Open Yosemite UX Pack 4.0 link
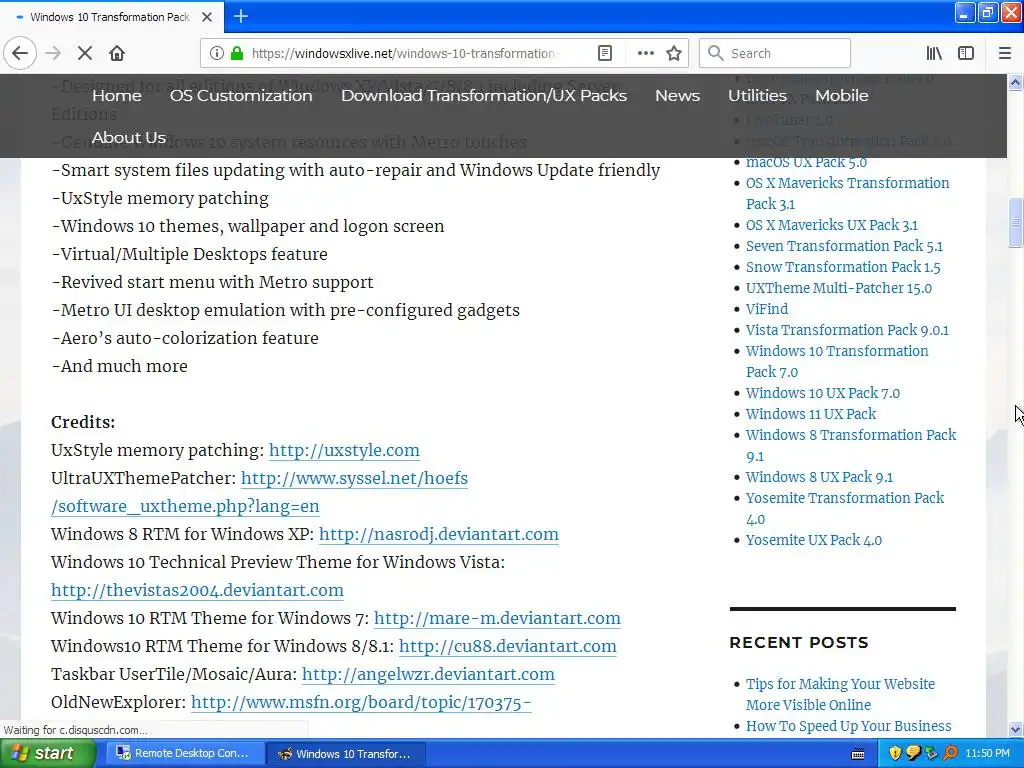Image resolution: width=1024 pixels, height=768 pixels. point(814,540)
